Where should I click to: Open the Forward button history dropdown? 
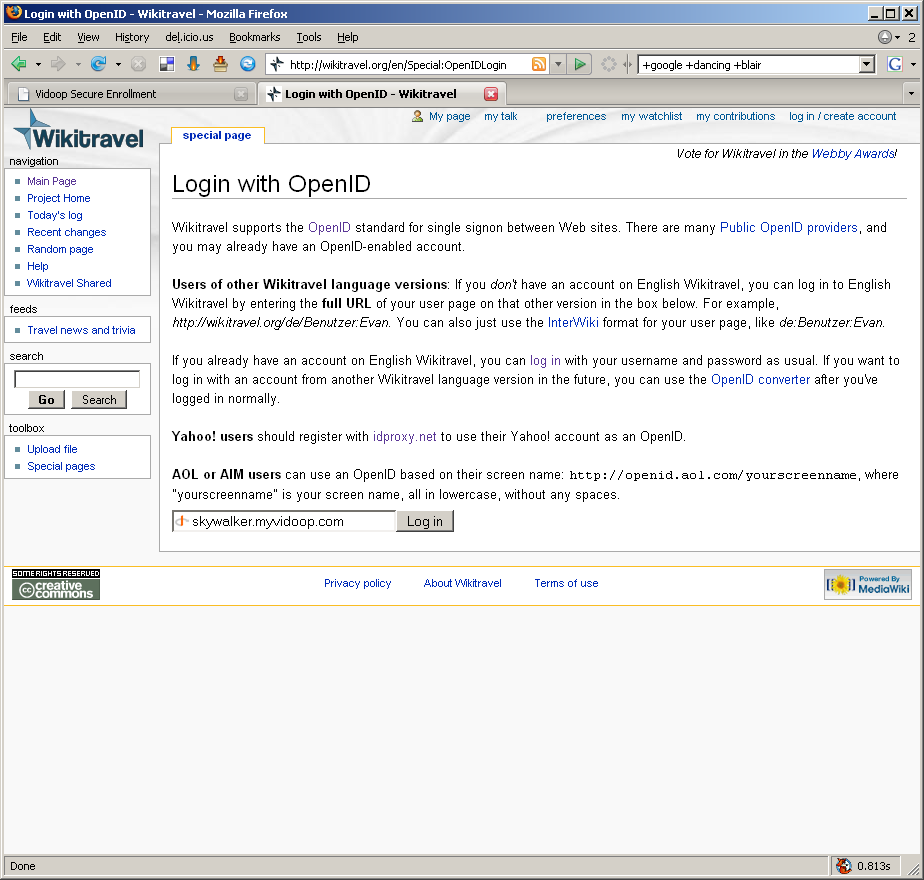pos(78,64)
